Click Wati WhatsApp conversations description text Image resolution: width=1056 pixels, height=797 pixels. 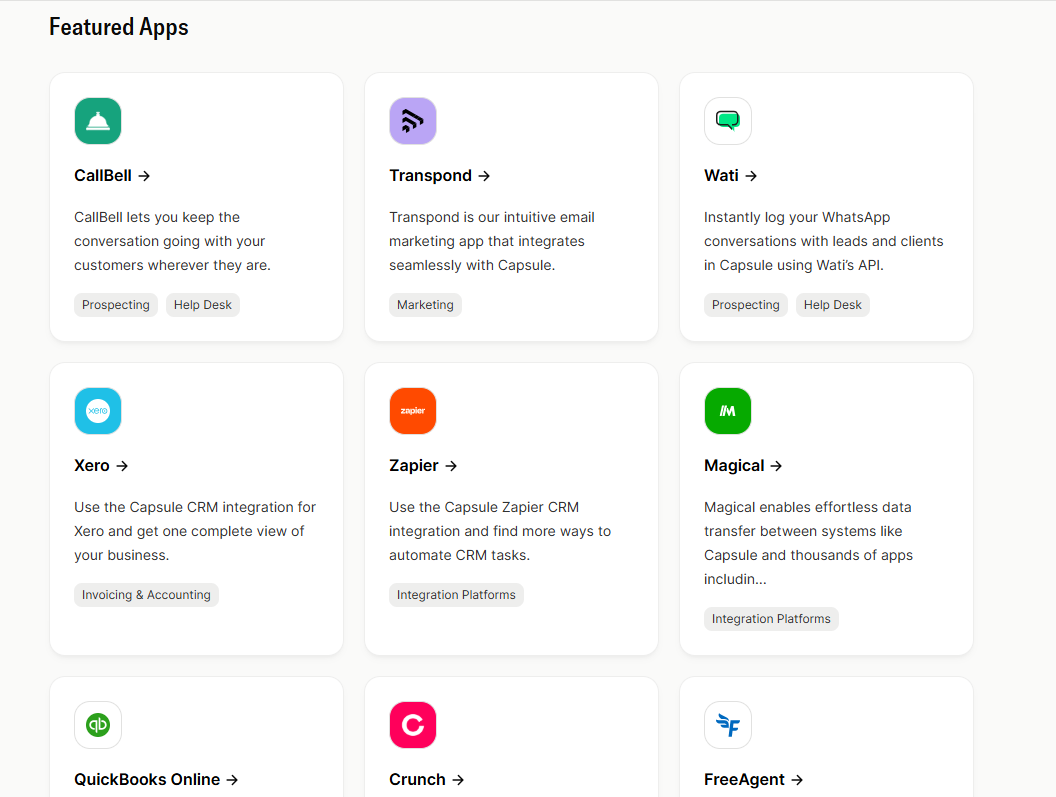[x=824, y=241]
